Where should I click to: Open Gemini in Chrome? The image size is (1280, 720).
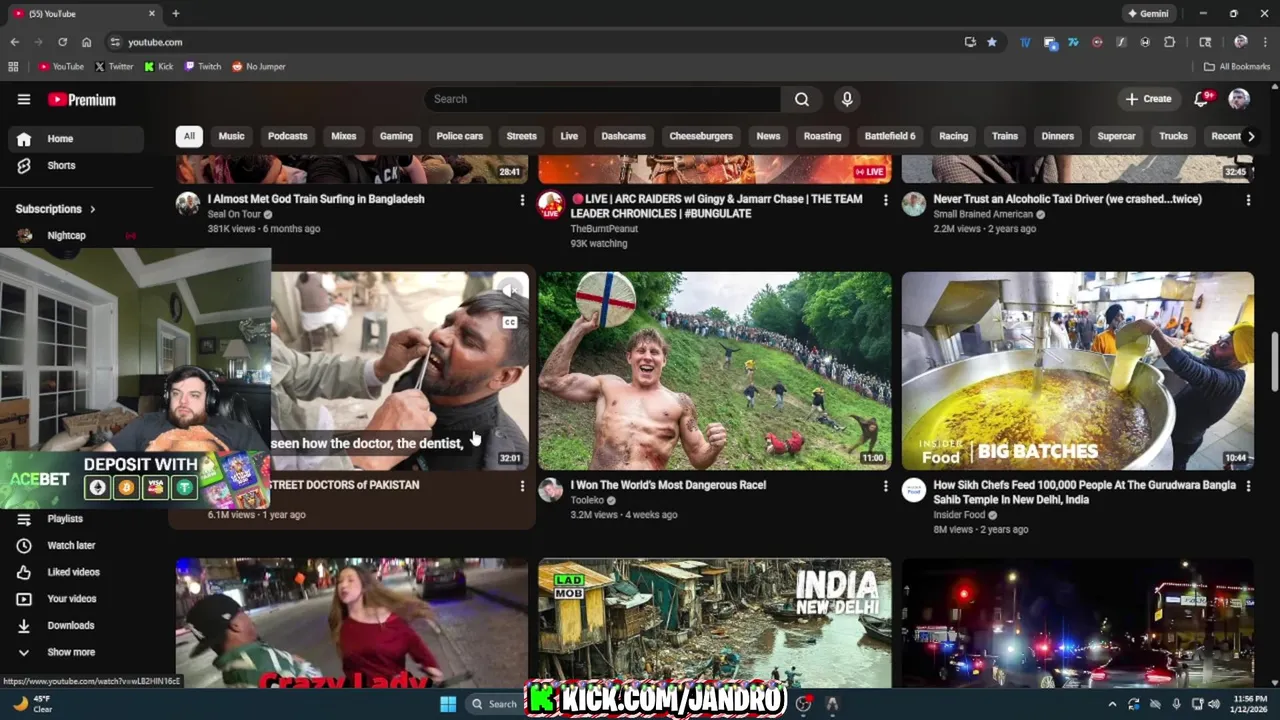point(1148,14)
